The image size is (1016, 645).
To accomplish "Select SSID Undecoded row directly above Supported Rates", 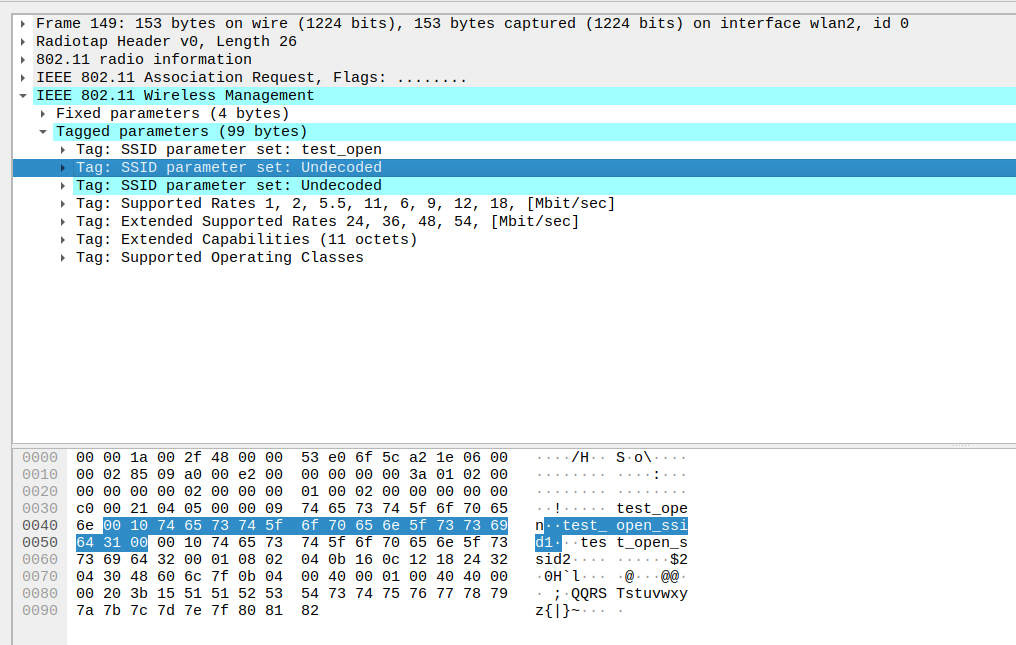I will 228,185.
